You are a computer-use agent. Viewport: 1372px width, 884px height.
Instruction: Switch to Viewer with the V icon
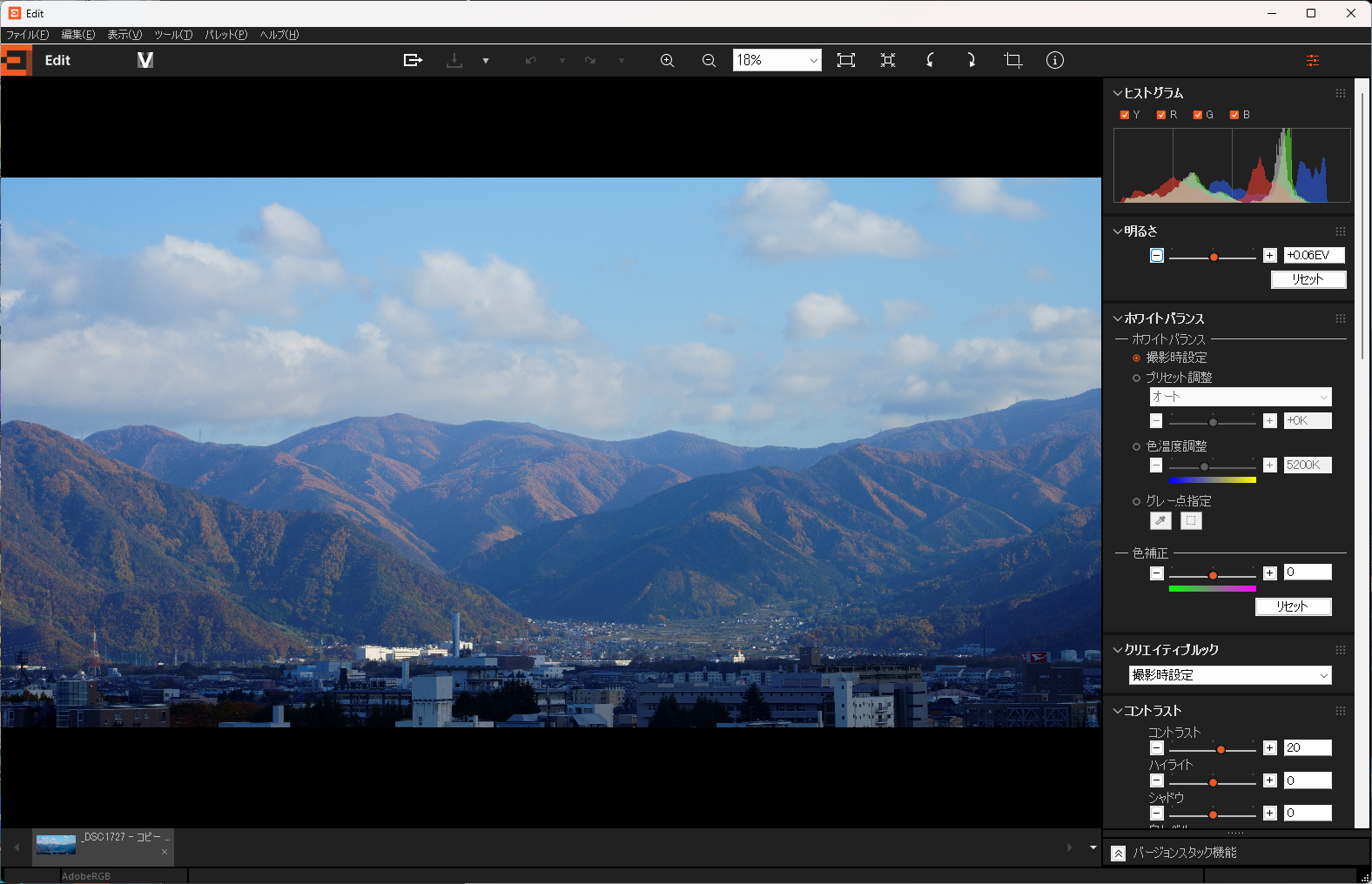click(145, 60)
